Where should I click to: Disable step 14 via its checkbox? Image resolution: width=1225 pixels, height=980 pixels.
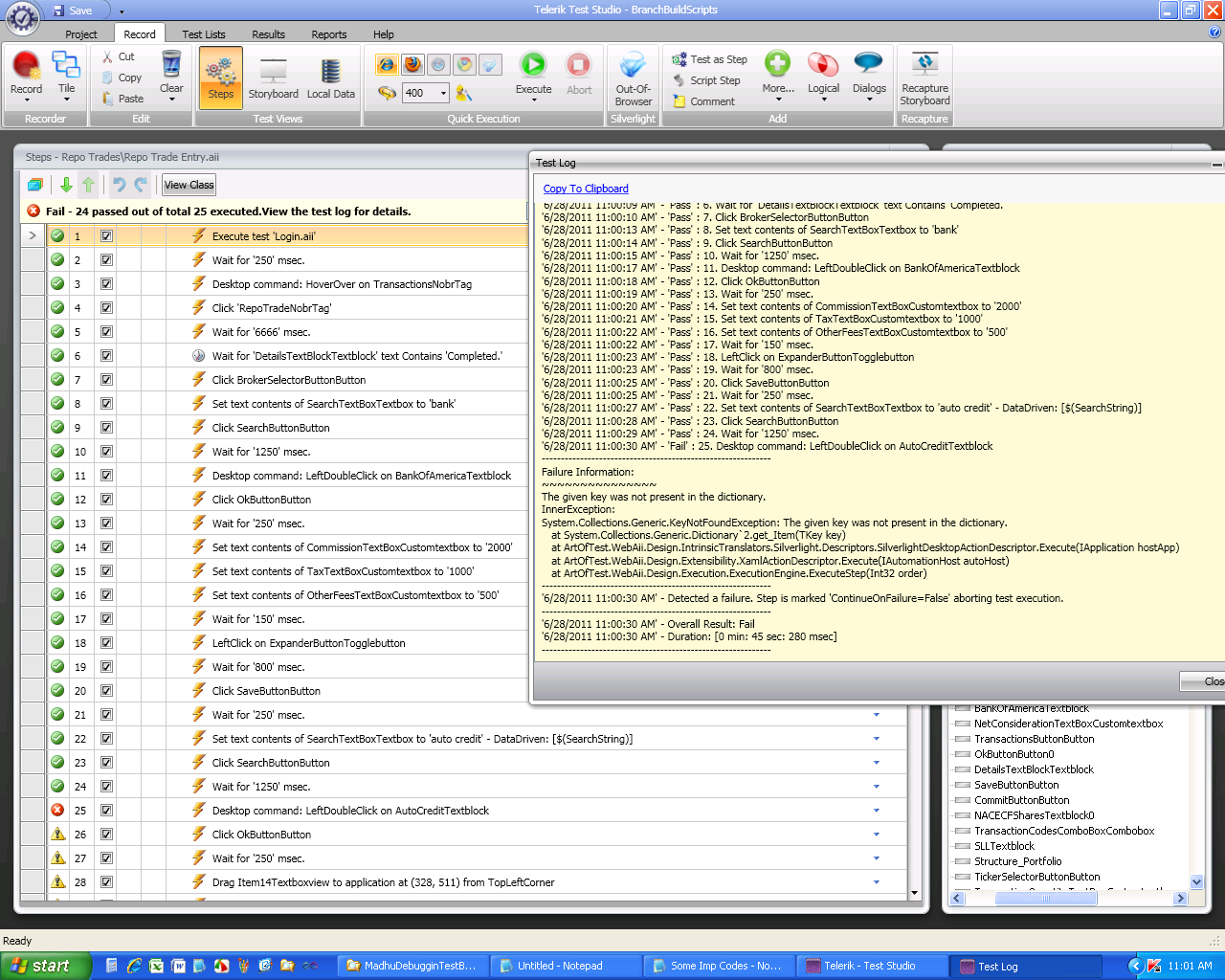pyautogui.click(x=106, y=547)
